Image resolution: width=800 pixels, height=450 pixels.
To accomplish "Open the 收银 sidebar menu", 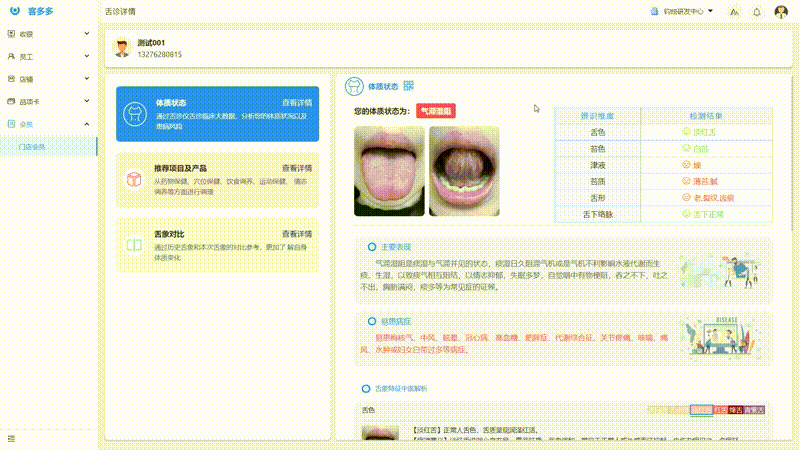I will pos(48,34).
